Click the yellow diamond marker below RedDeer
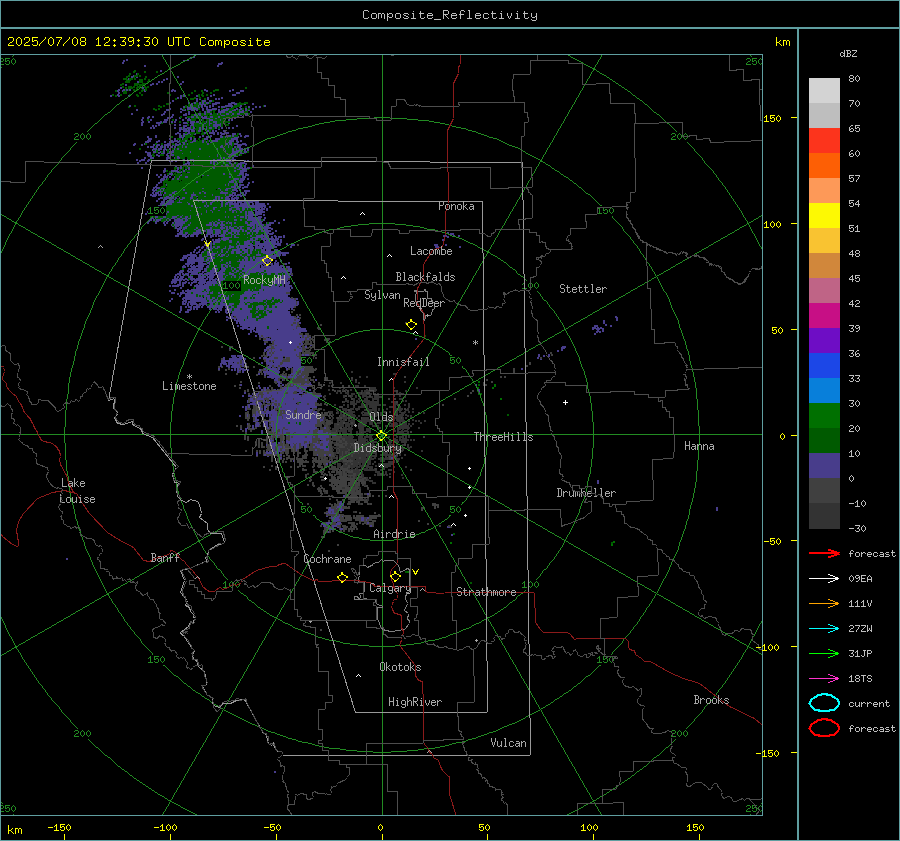900x841 pixels. 411,325
